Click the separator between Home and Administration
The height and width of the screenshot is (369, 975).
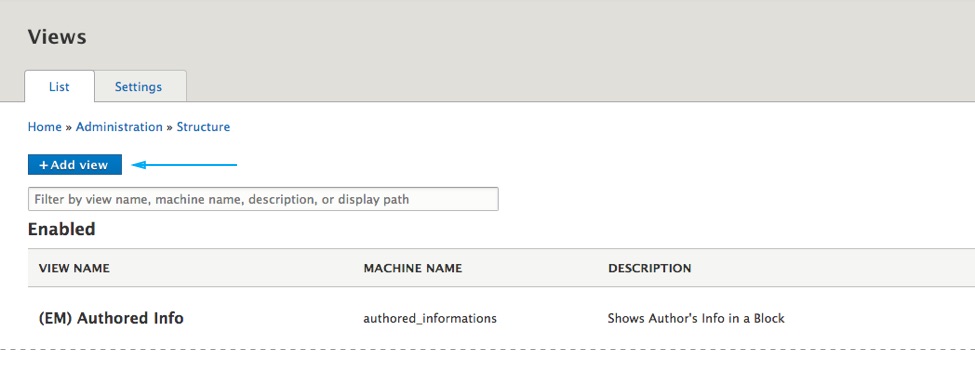click(69, 128)
